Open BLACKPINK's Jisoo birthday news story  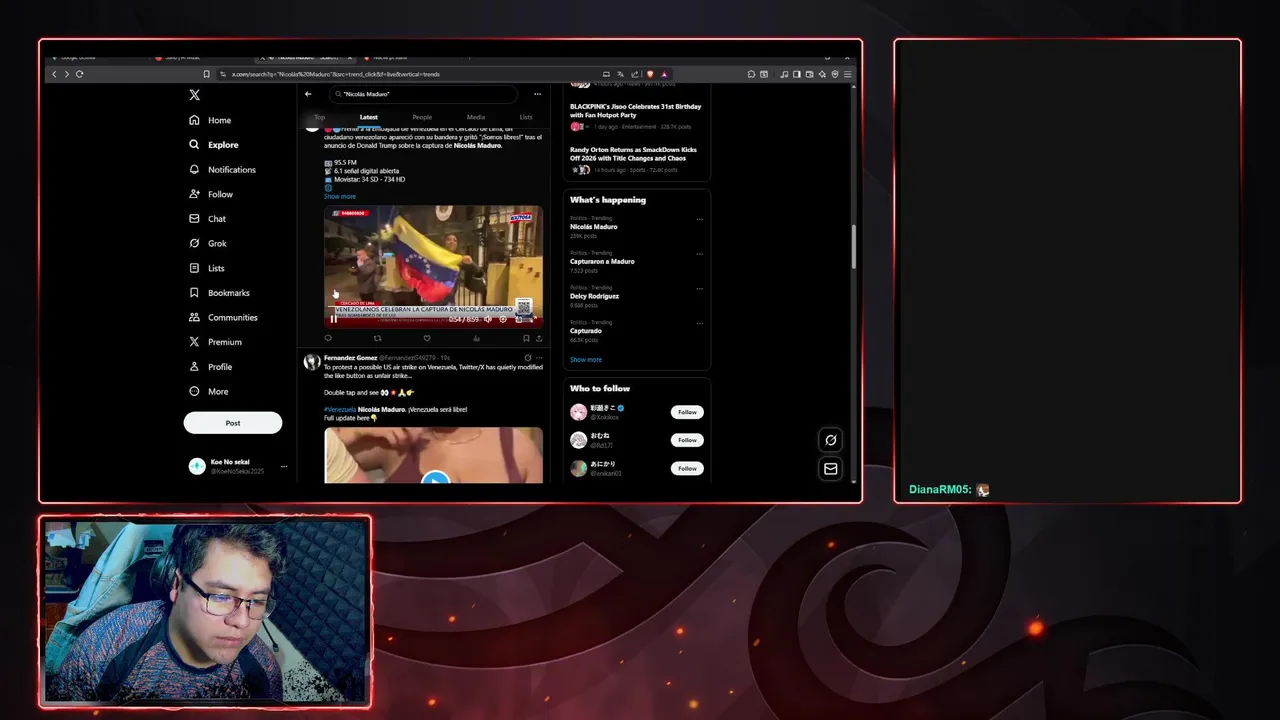(636, 116)
